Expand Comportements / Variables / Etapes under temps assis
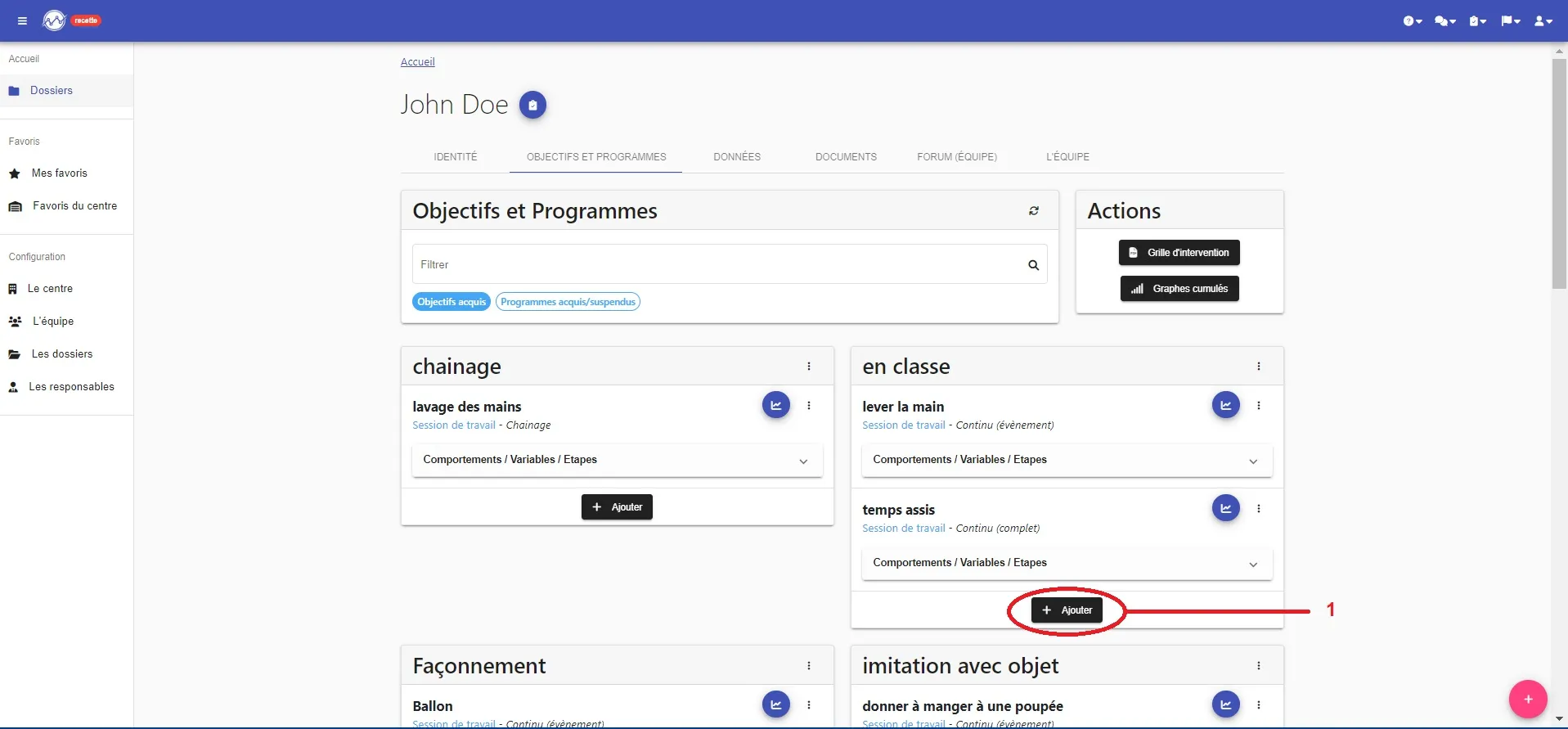The image size is (1568, 729). pos(1067,564)
